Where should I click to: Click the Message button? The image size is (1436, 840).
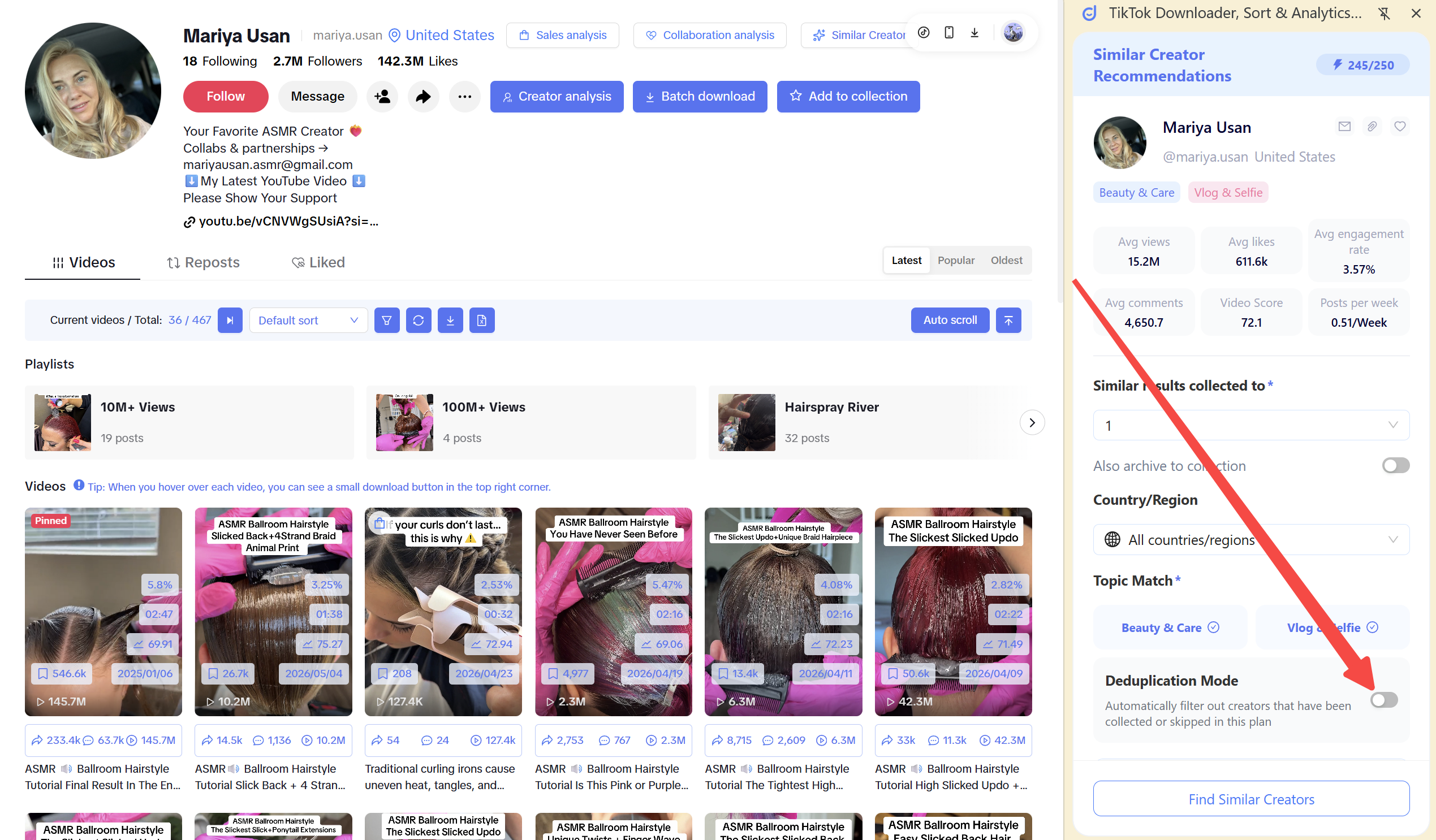coord(317,96)
